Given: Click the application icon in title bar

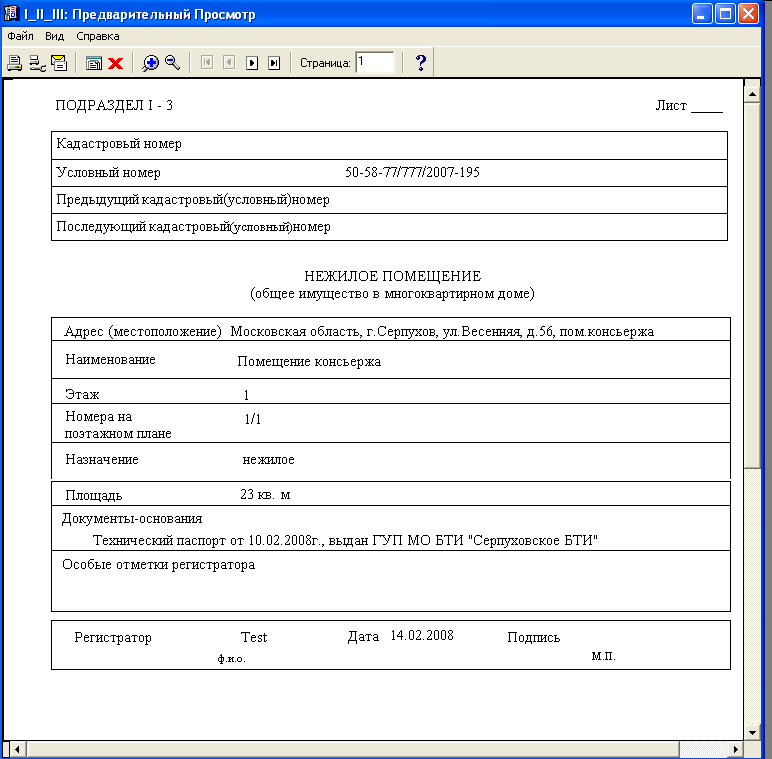Looking at the screenshot, I should click(11, 13).
